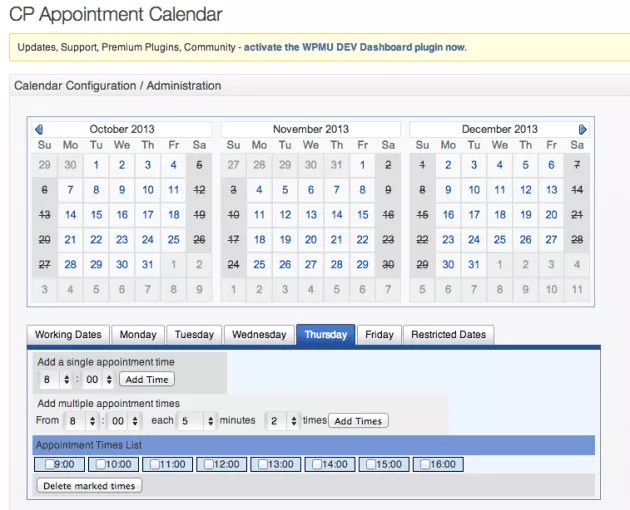
Task: Select December 25 on the calendar
Action: click(500, 240)
